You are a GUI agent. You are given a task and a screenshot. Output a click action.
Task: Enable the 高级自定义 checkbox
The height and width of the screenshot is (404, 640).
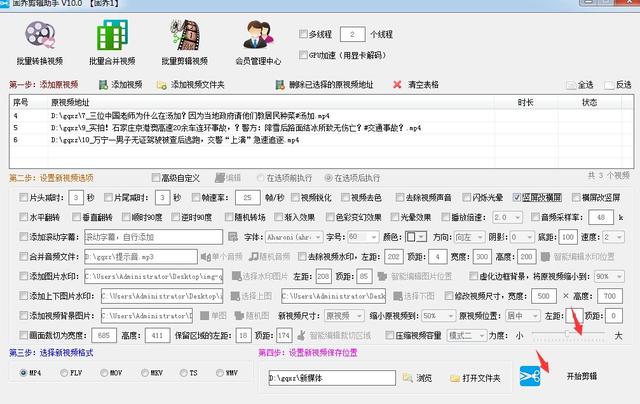(x=156, y=178)
